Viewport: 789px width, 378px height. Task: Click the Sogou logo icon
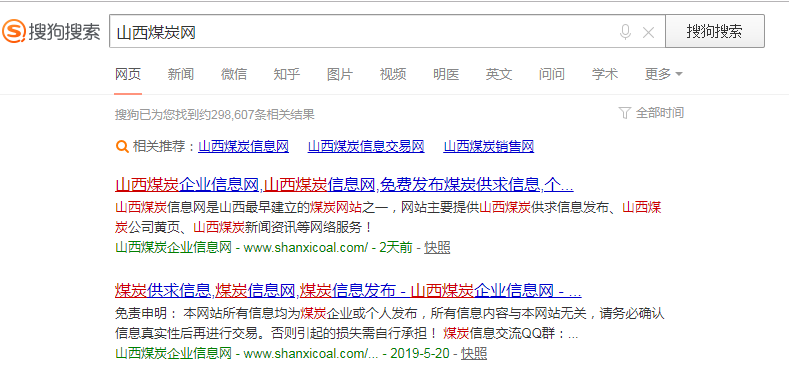point(14,32)
